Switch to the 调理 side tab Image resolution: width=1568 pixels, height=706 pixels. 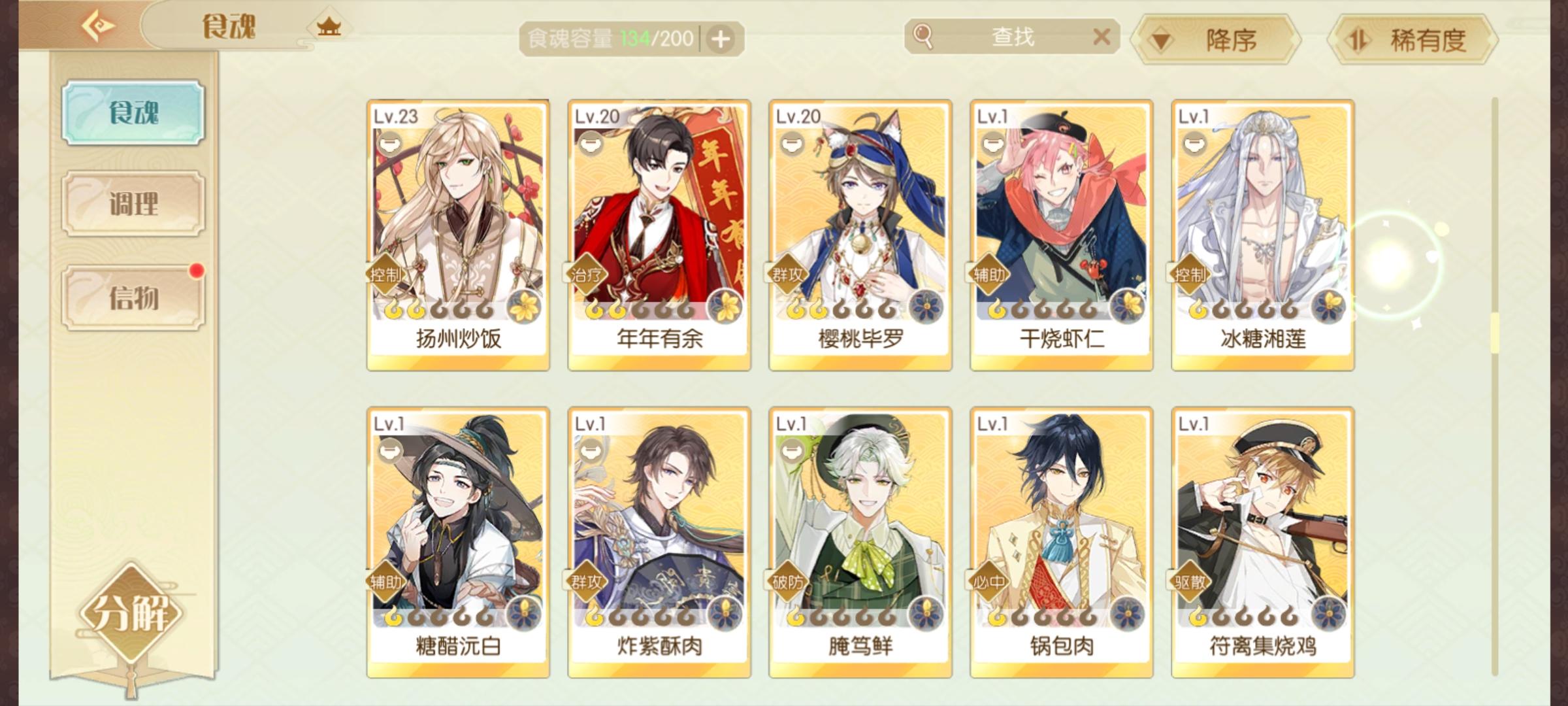point(133,204)
